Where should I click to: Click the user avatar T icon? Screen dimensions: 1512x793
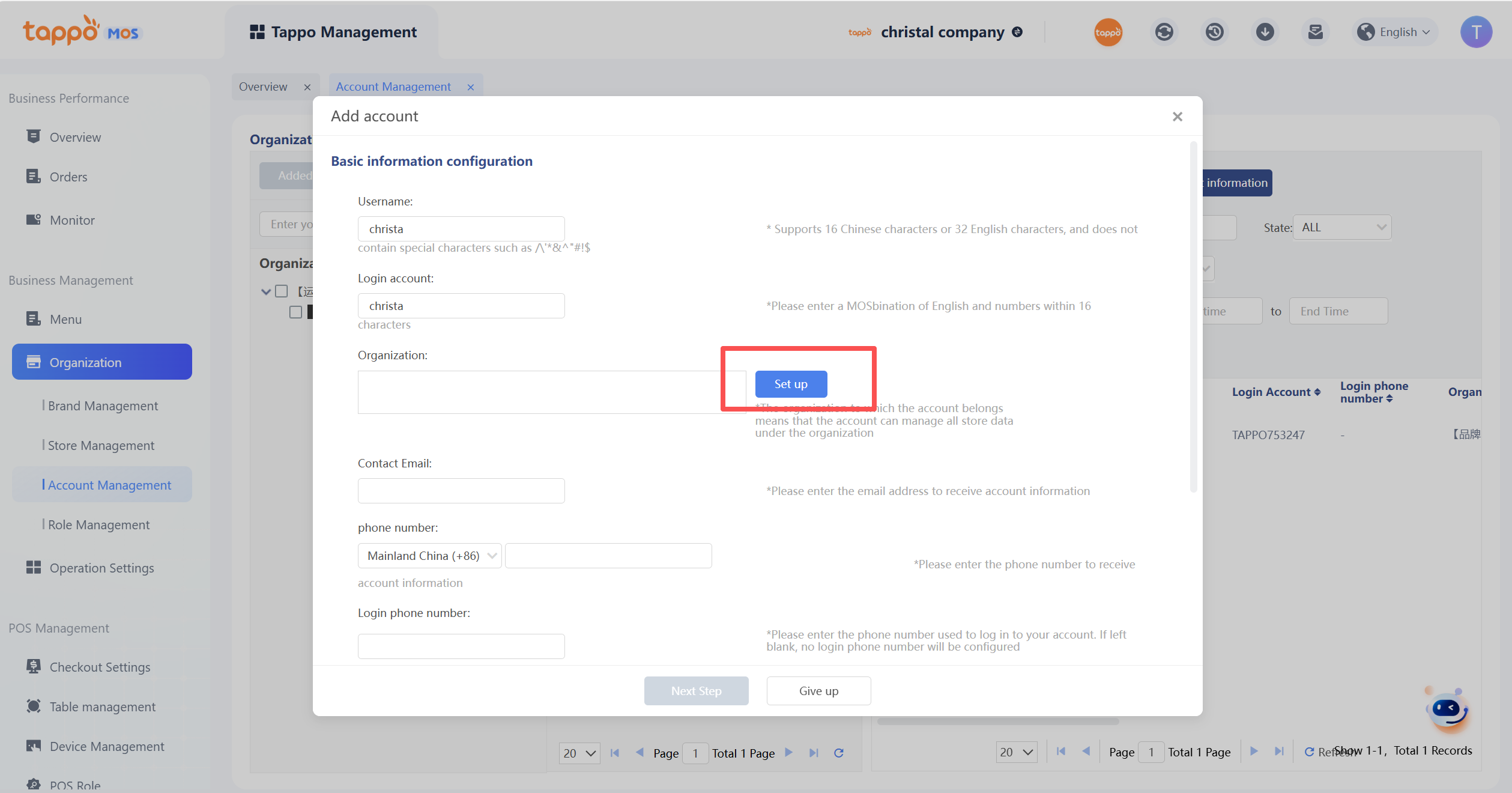[1476, 32]
